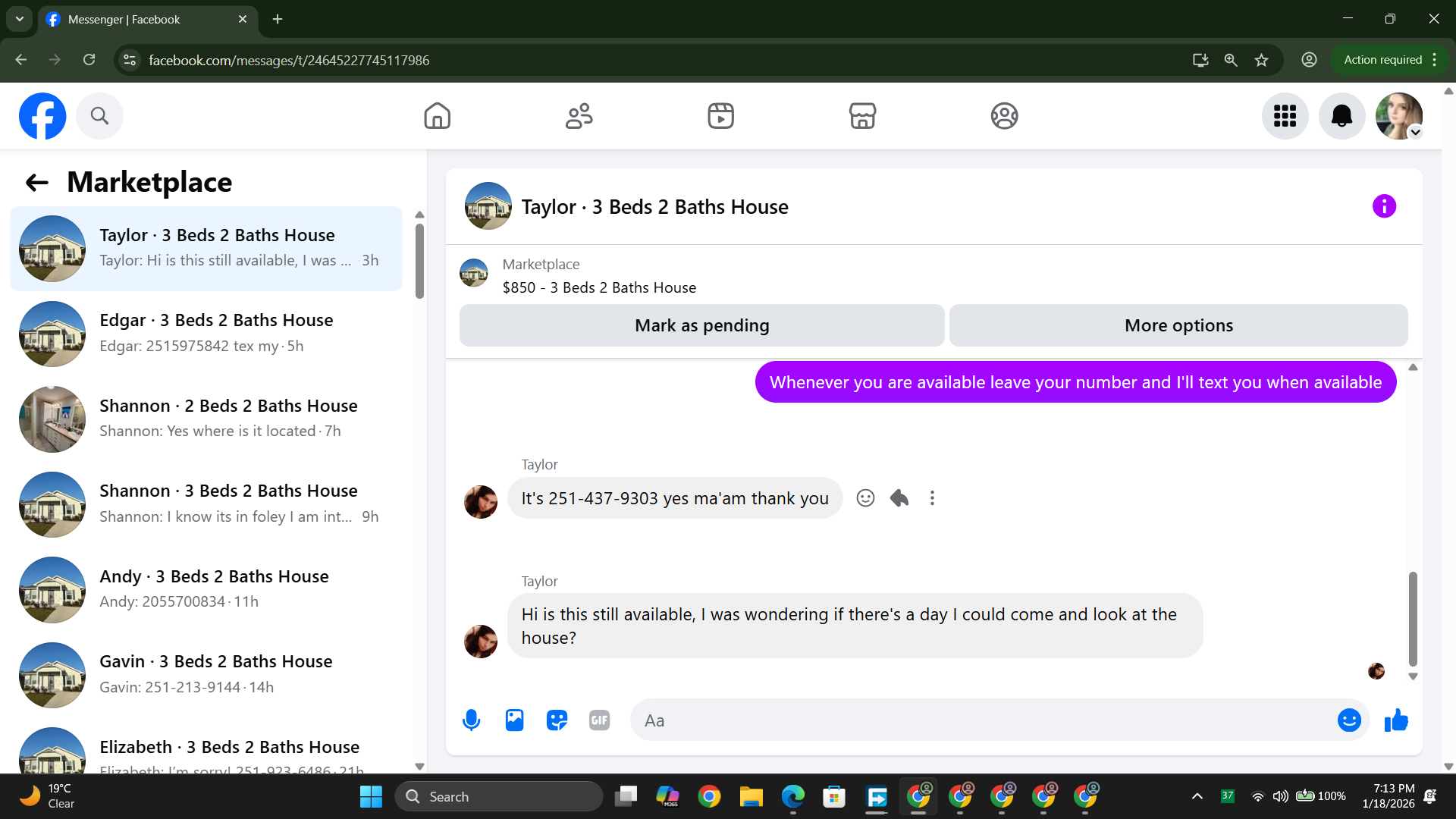
Task: Attach a photo using image icon
Action: tap(514, 720)
